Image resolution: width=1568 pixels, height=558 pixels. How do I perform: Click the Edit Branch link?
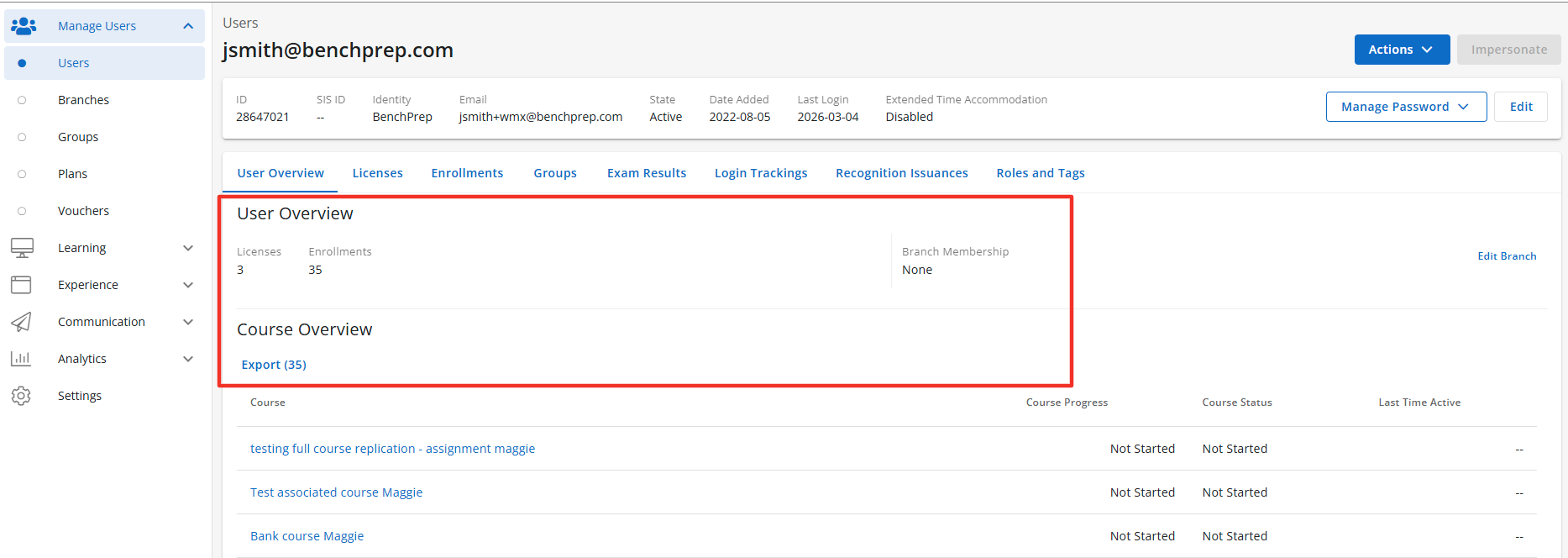(x=1507, y=256)
